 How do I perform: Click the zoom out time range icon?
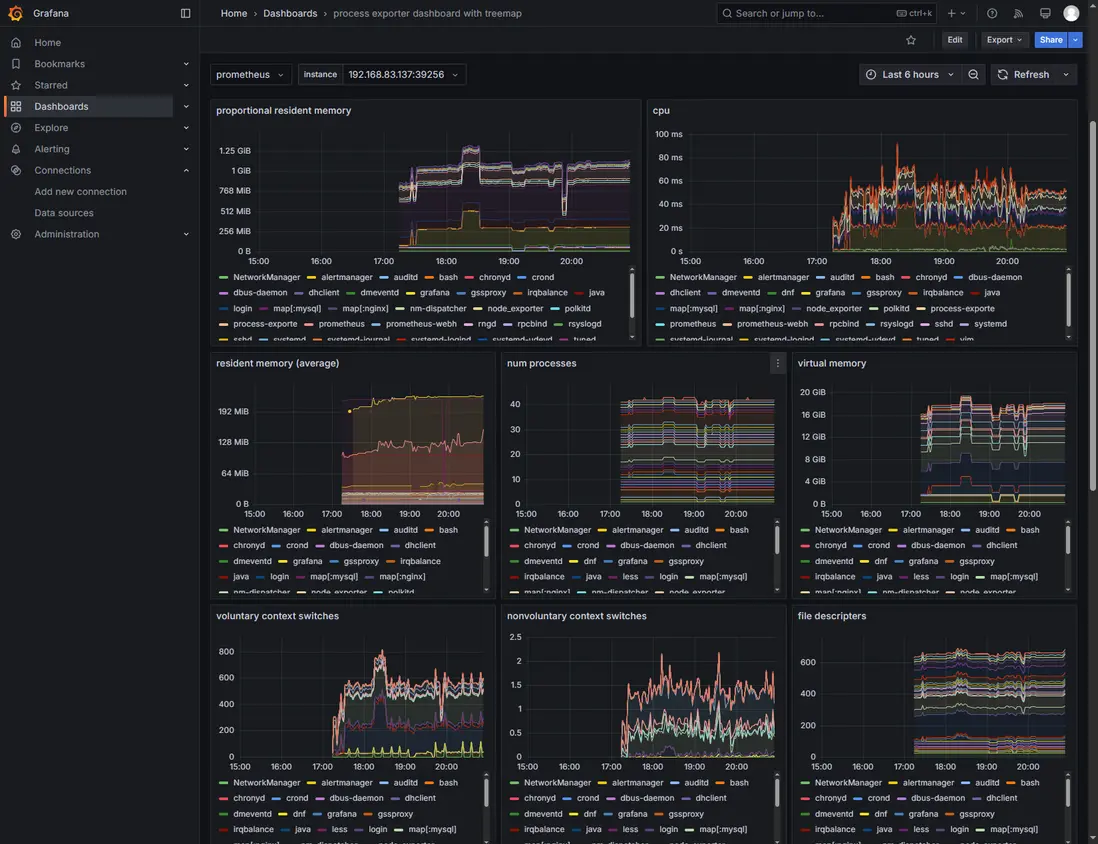[x=973, y=75]
